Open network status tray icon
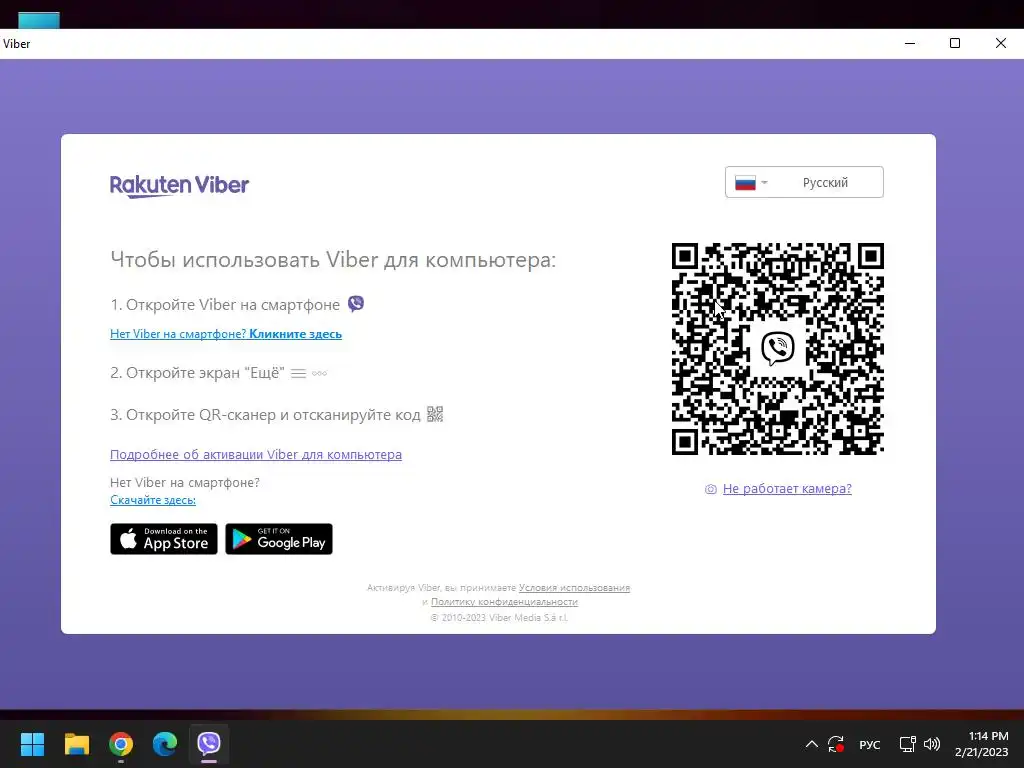The image size is (1024, 768). [907, 744]
